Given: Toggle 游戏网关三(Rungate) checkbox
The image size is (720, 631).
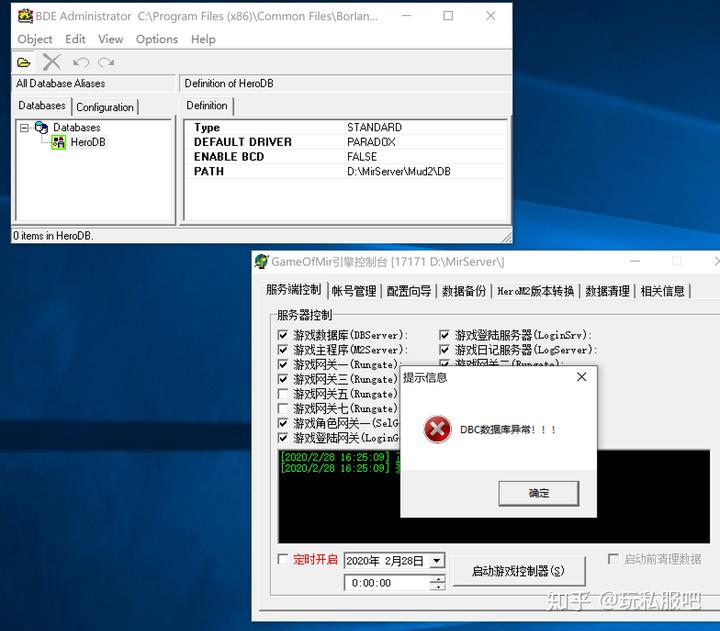Looking at the screenshot, I should pos(283,379).
